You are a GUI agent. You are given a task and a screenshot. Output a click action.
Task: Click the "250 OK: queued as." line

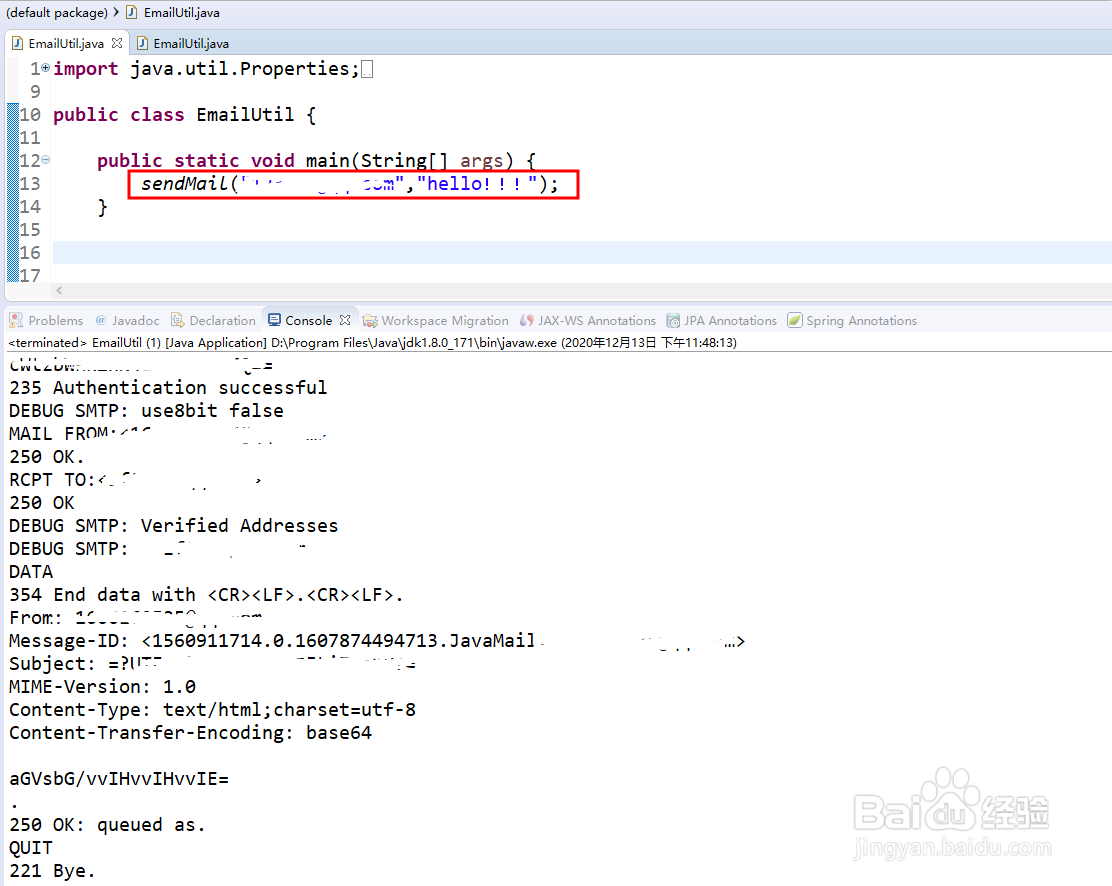(107, 825)
